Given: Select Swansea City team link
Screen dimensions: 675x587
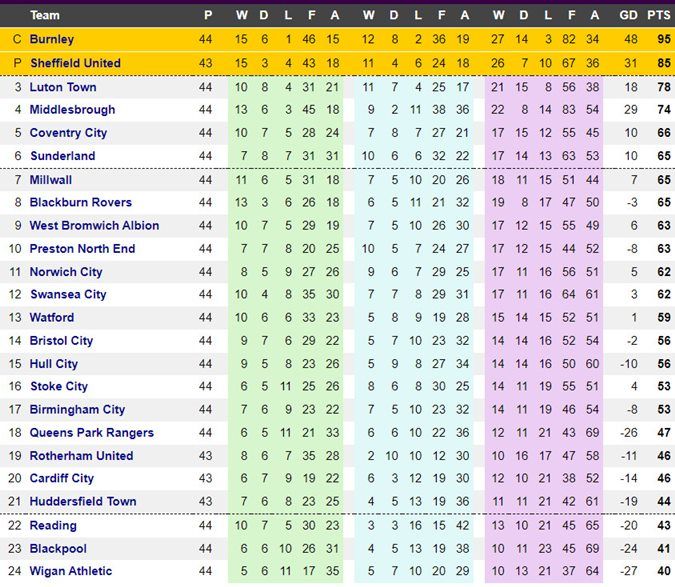Looking at the screenshot, I should click(x=68, y=294).
